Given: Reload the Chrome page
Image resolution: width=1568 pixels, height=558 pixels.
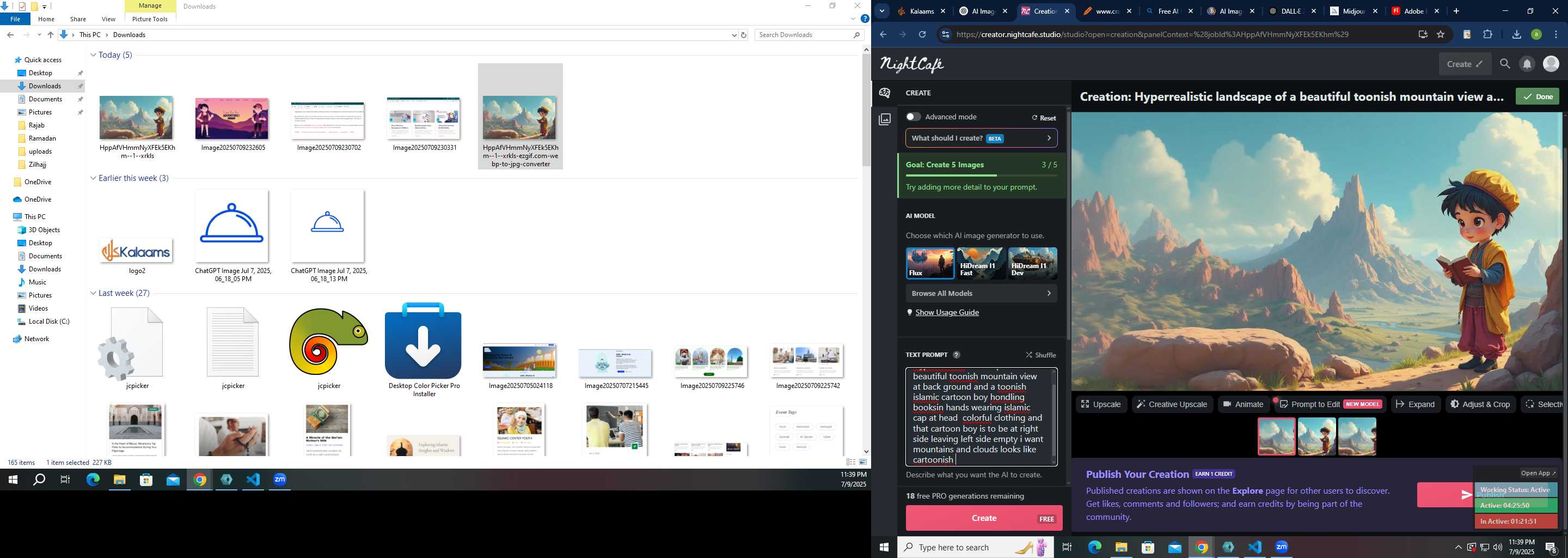Looking at the screenshot, I should click(922, 35).
